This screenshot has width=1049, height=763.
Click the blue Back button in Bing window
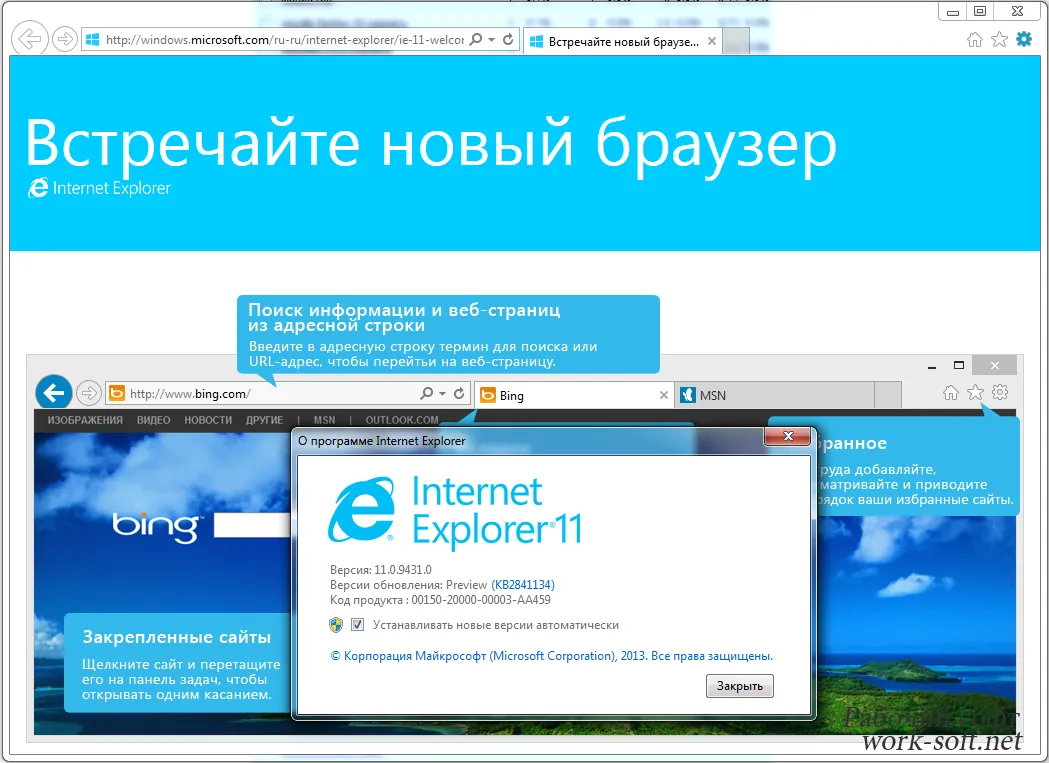pyautogui.click(x=54, y=392)
